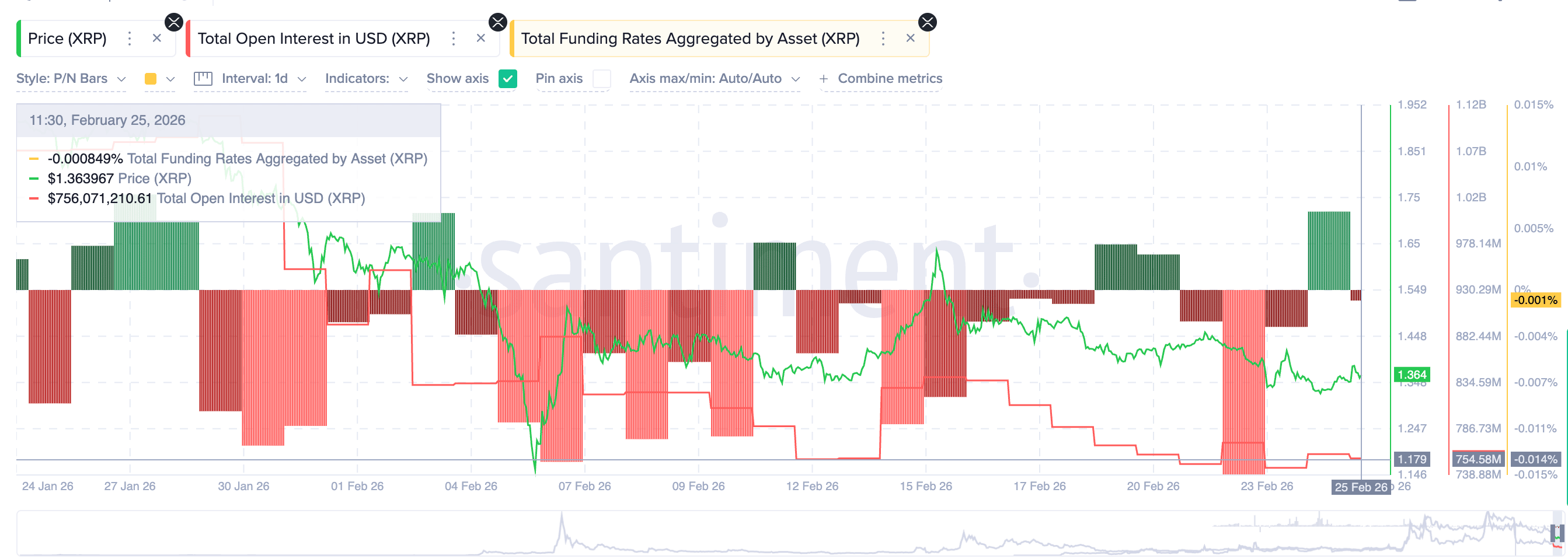The width and height of the screenshot is (1568, 559).
Task: Uncheck the Show axis checkbox
Action: coord(508,78)
